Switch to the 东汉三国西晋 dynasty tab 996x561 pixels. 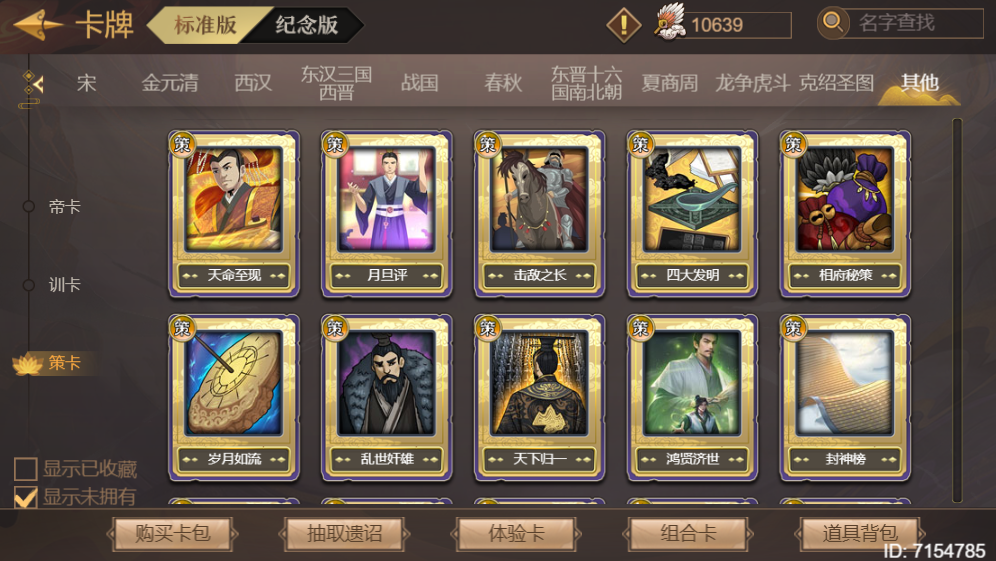pyautogui.click(x=336, y=83)
